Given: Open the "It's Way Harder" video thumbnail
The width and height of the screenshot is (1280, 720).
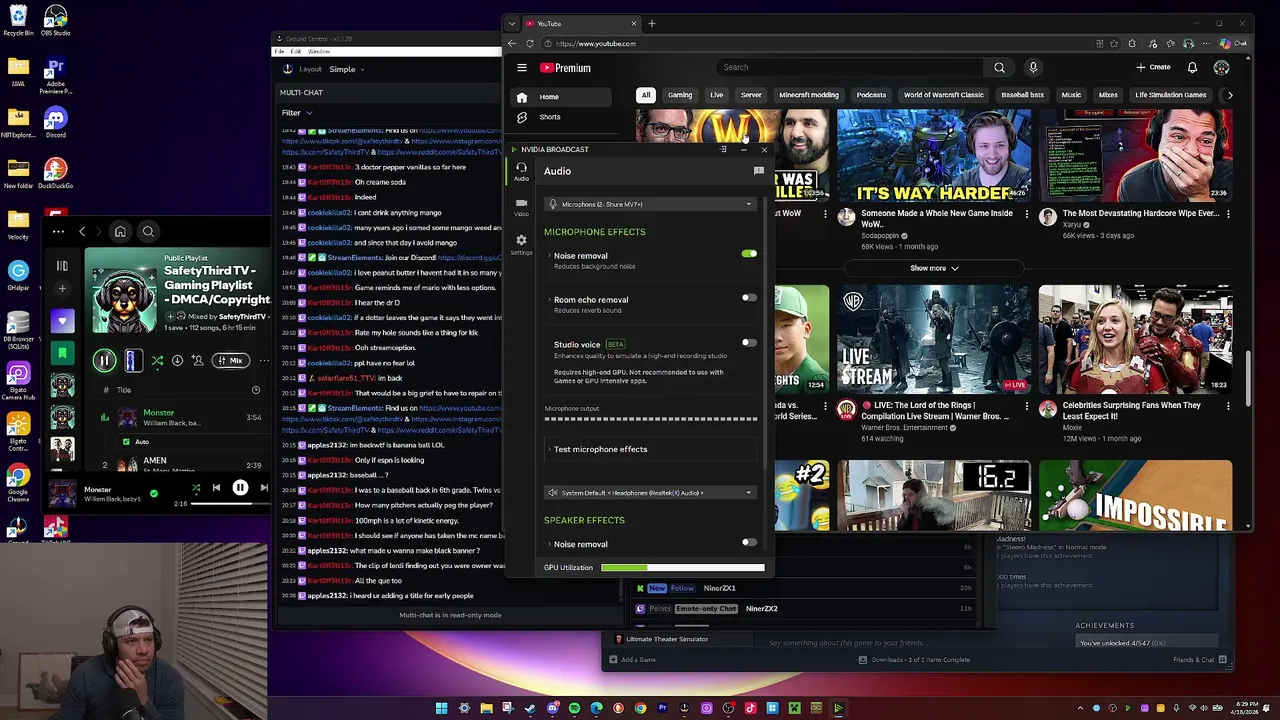Looking at the screenshot, I should pos(934,156).
